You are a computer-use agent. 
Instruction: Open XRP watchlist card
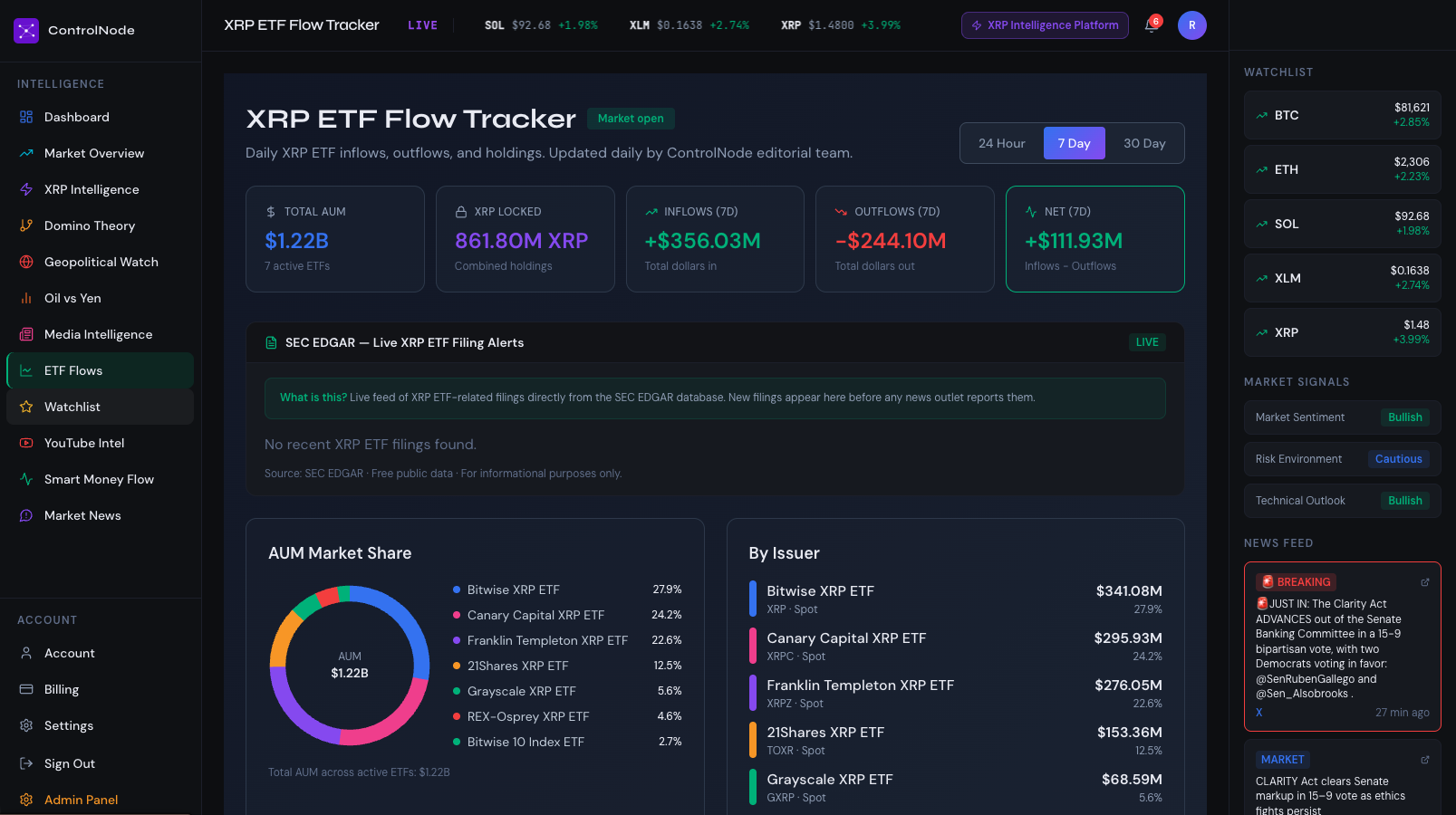click(1343, 332)
